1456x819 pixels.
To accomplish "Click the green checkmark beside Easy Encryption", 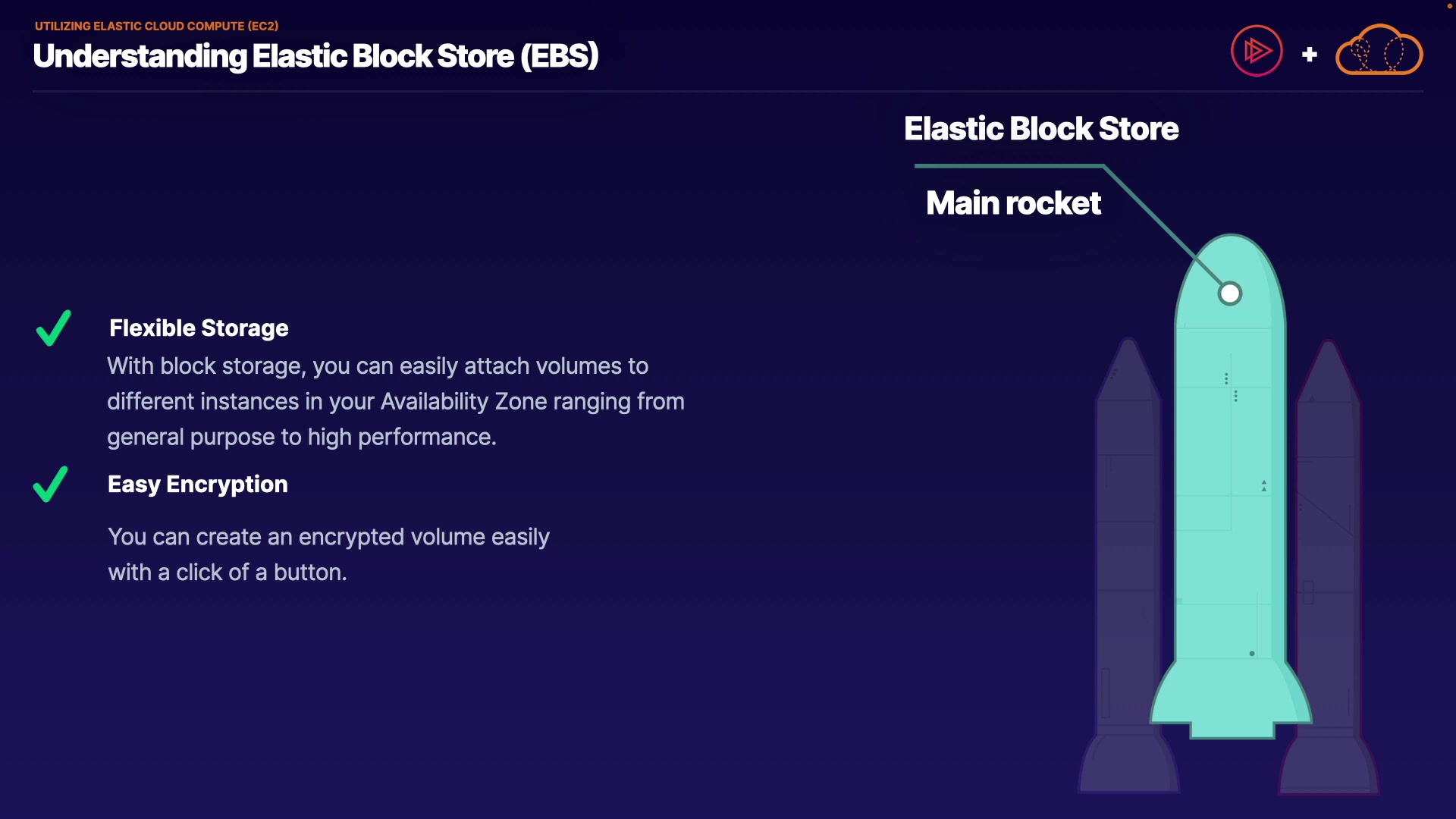I will click(51, 485).
